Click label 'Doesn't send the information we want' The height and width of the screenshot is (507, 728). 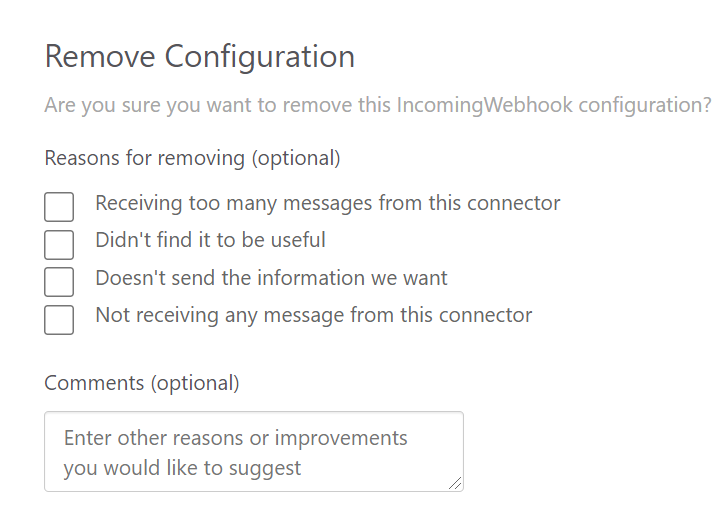click(272, 278)
